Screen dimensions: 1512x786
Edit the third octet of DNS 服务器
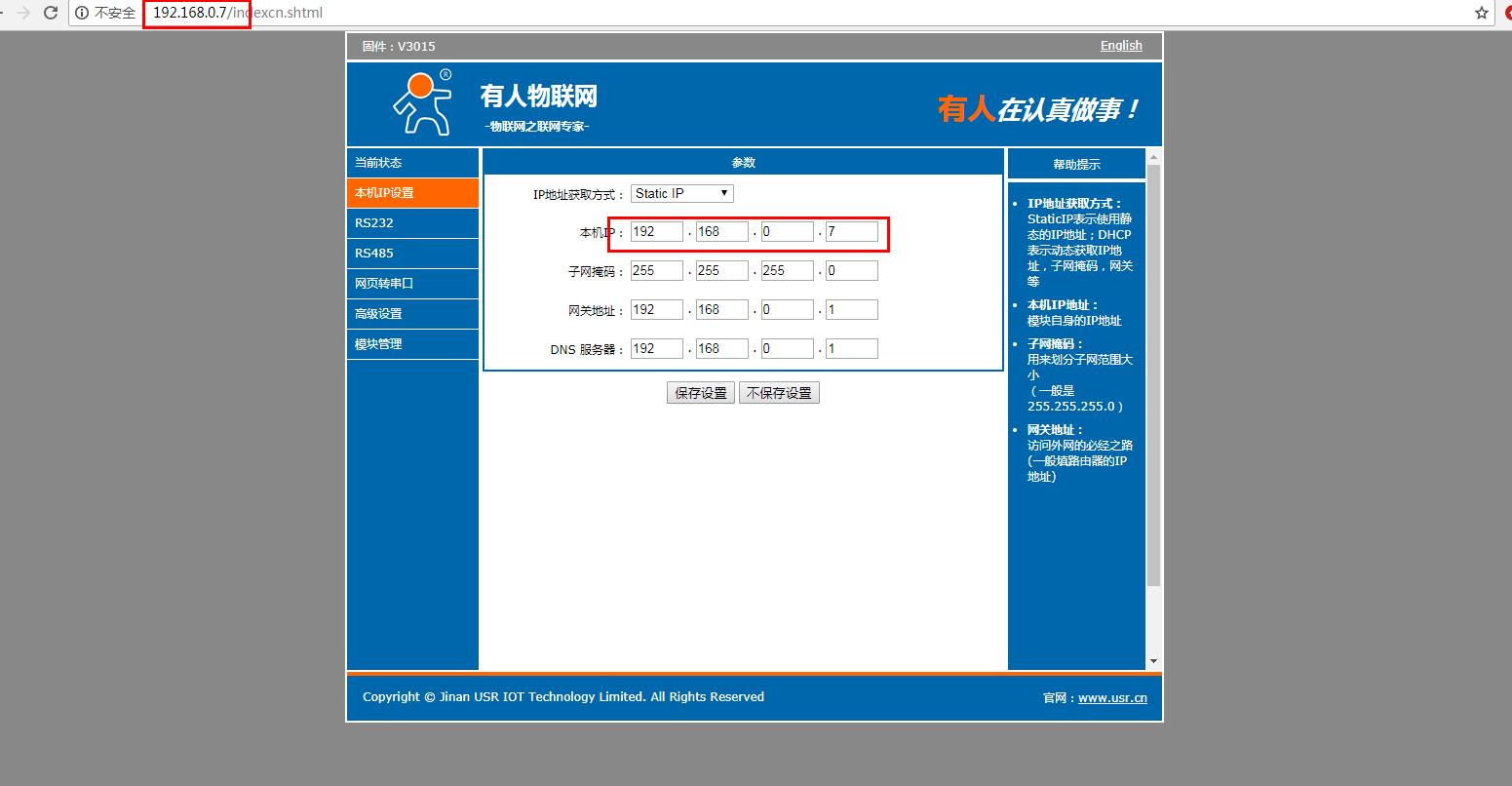click(787, 349)
